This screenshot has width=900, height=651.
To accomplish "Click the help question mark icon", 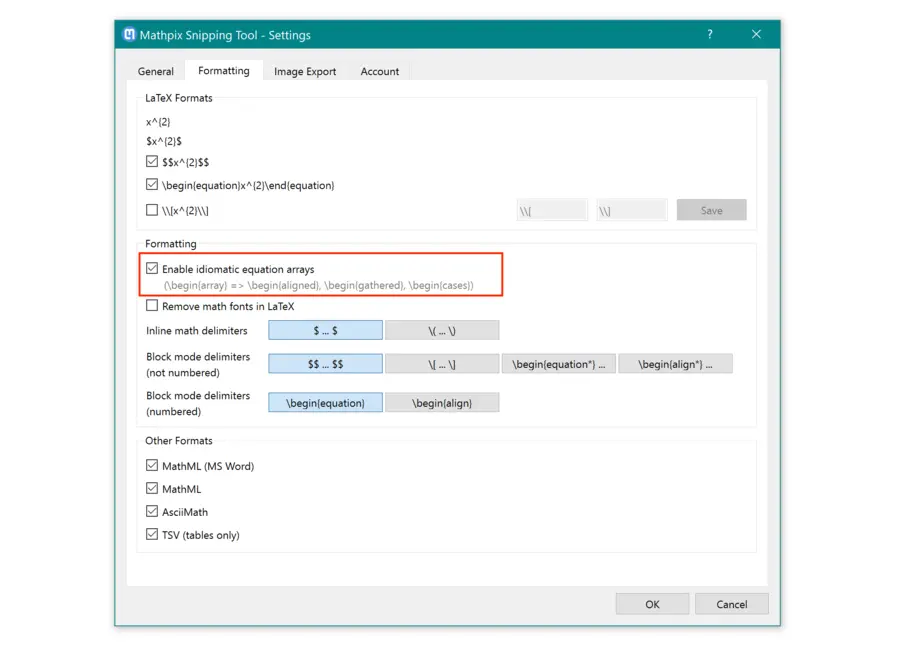I will coord(710,34).
